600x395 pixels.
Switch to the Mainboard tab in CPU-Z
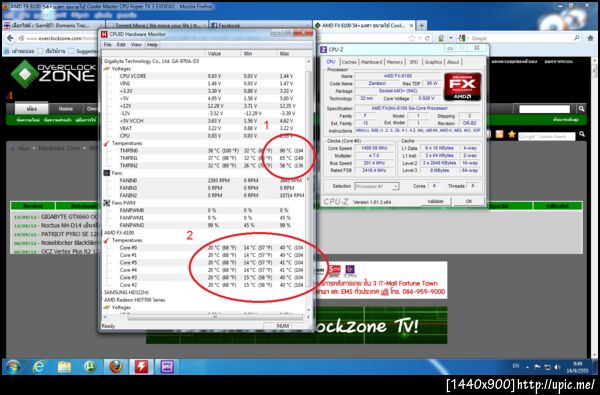372,62
